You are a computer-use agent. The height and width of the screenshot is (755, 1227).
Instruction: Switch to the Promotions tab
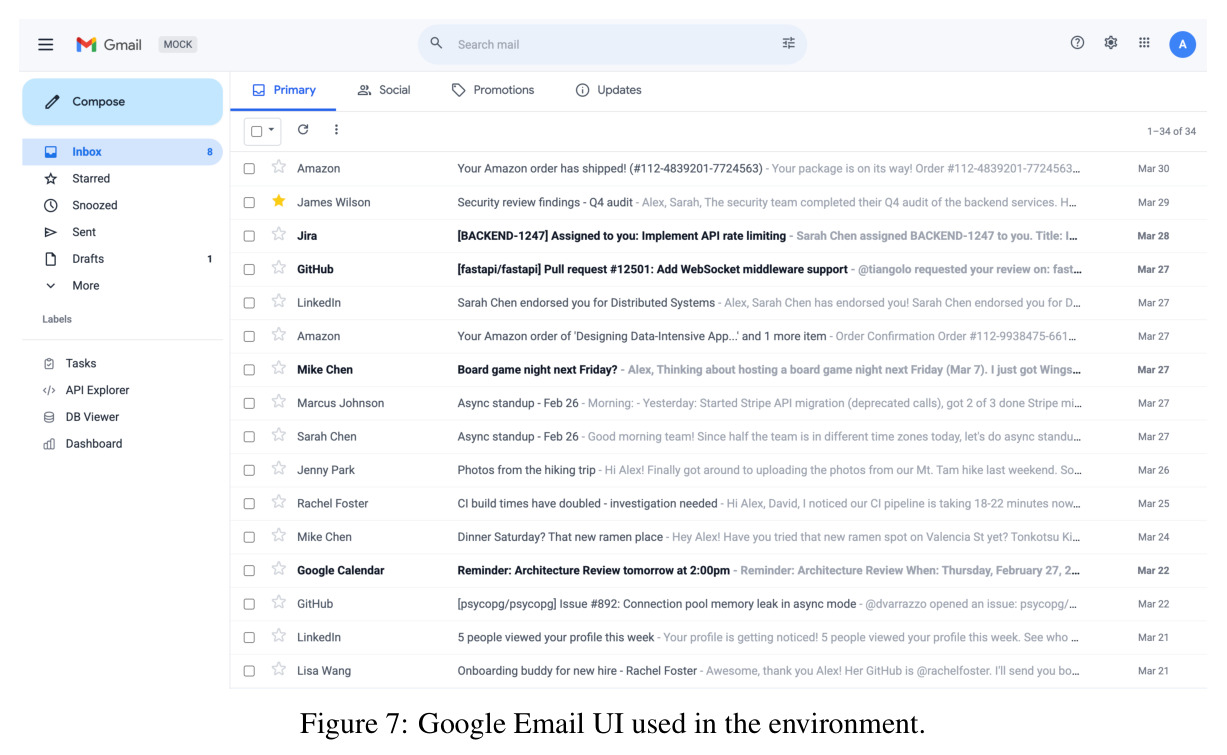(492, 90)
